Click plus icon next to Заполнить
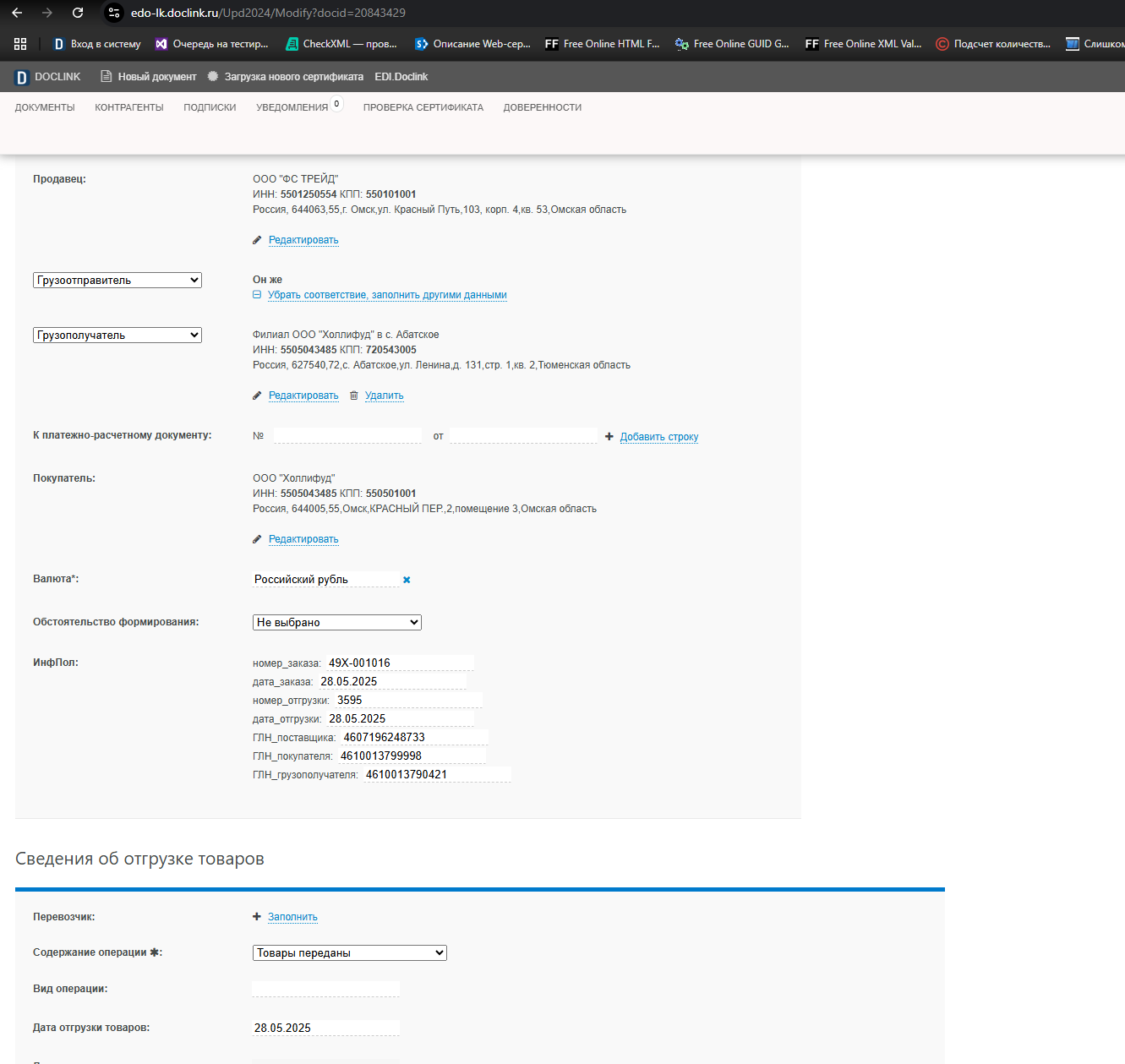1125x1064 pixels. pyautogui.click(x=257, y=917)
